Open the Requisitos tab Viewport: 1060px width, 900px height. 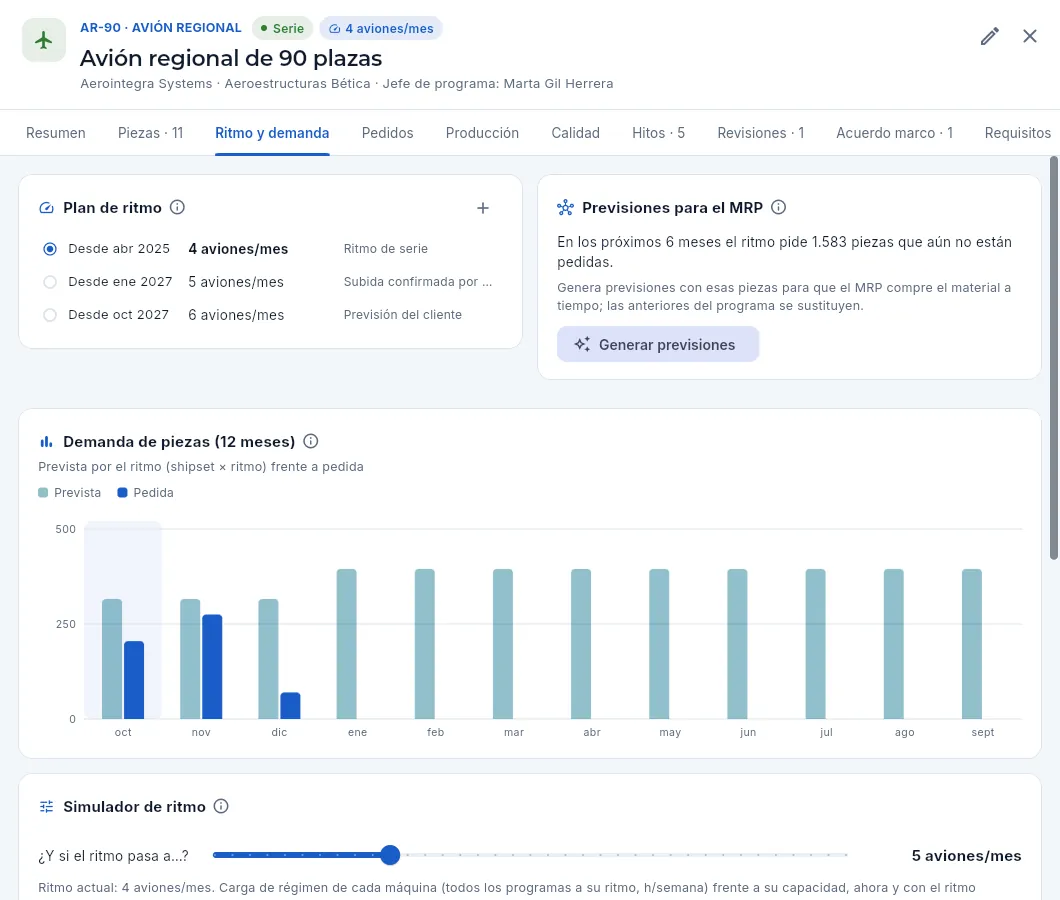click(x=1017, y=133)
